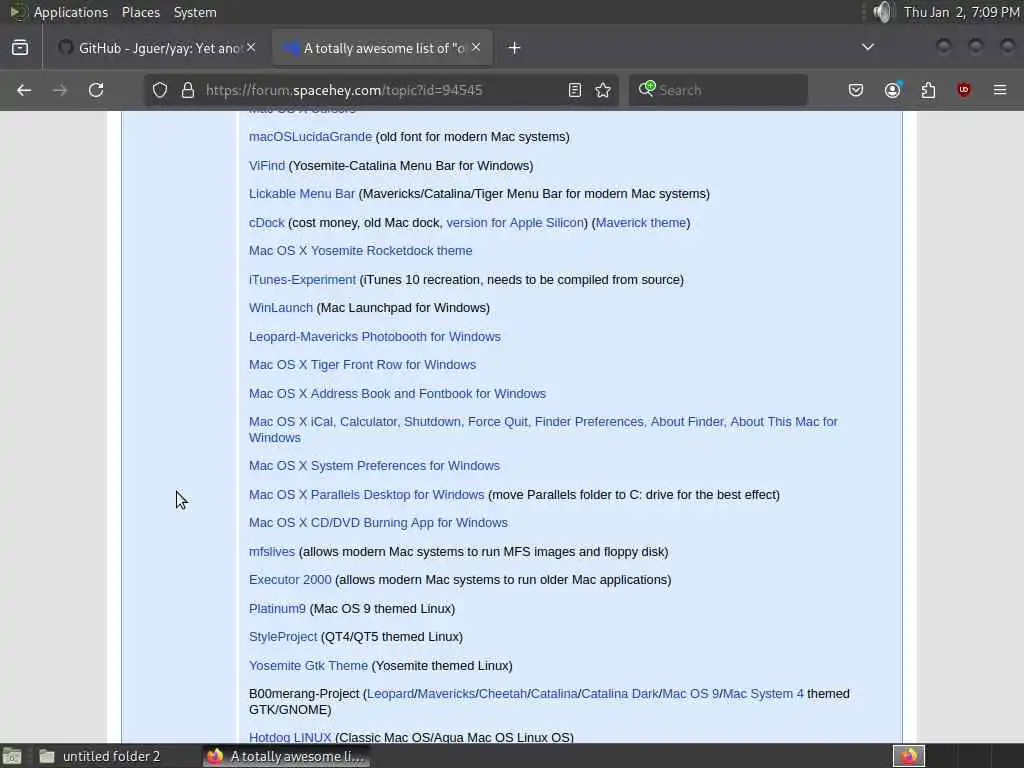Open the Lickable Menu Bar link
1024x768 pixels.
click(x=302, y=193)
